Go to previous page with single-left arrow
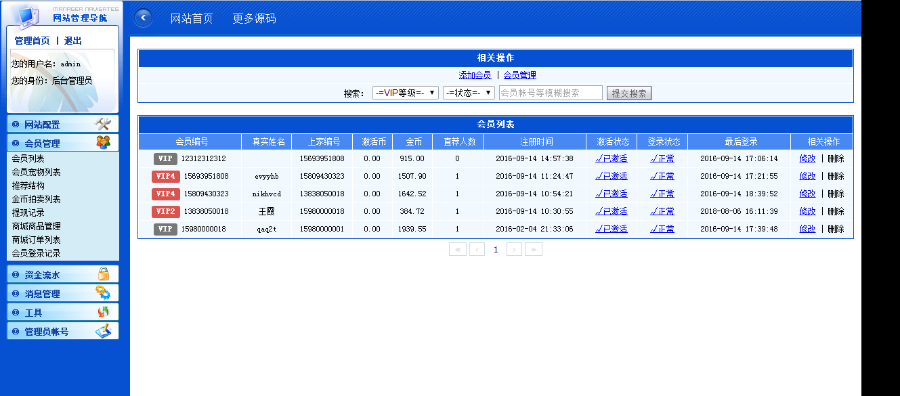The height and width of the screenshot is (396, 900). [x=477, y=250]
